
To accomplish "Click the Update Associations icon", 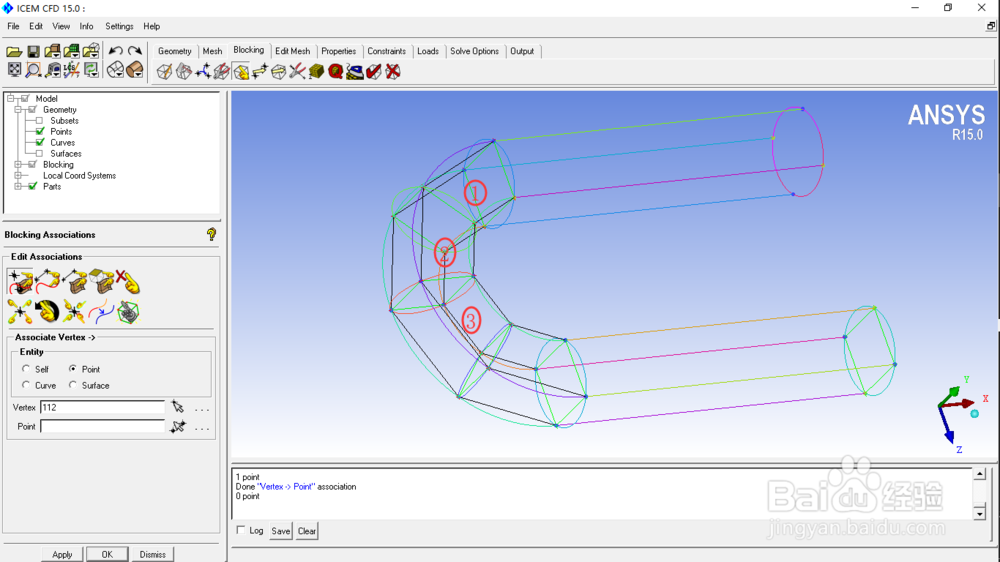I will pyautogui.click(x=20, y=311).
